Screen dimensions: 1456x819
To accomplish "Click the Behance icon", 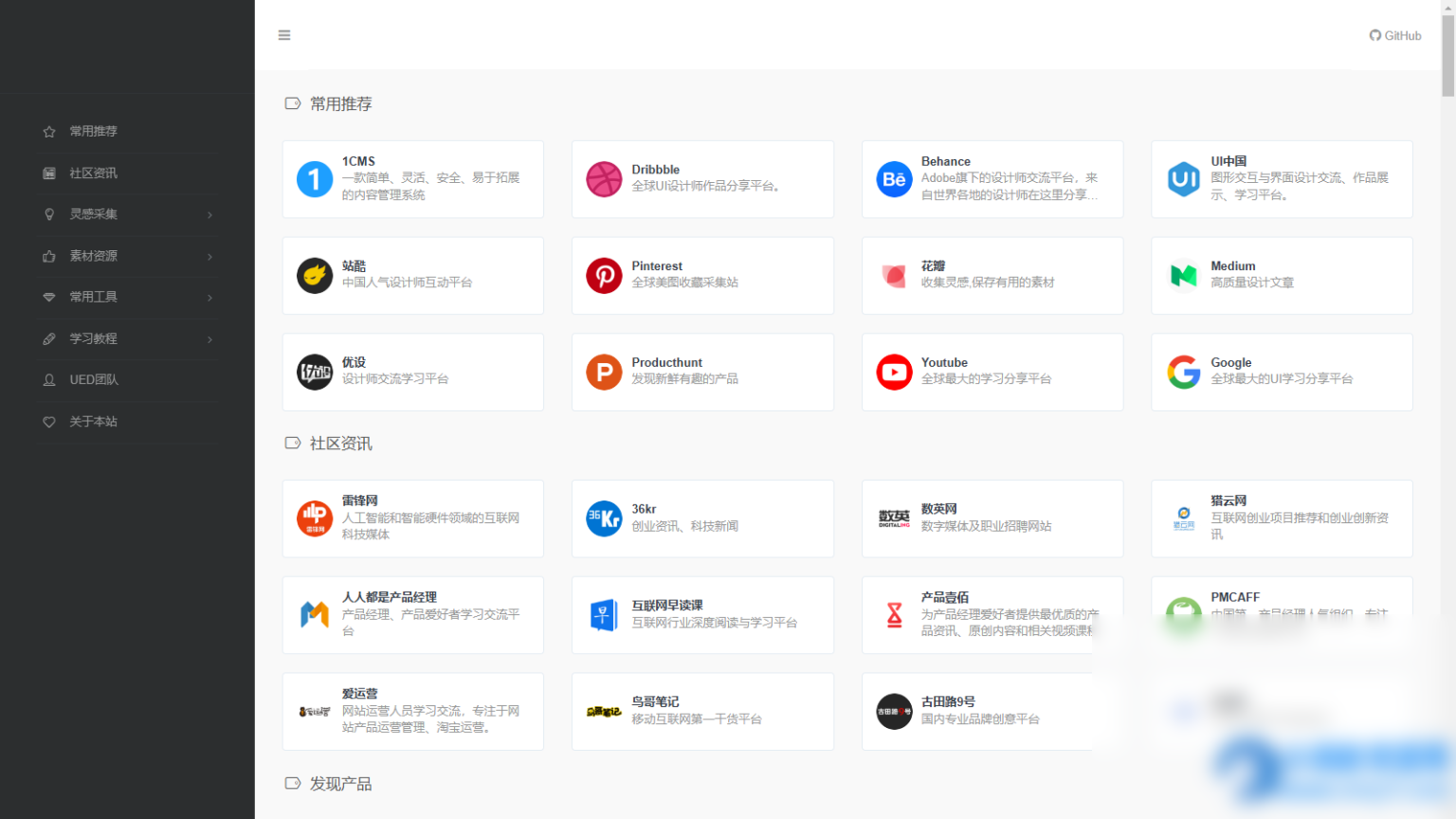I will pos(894,179).
